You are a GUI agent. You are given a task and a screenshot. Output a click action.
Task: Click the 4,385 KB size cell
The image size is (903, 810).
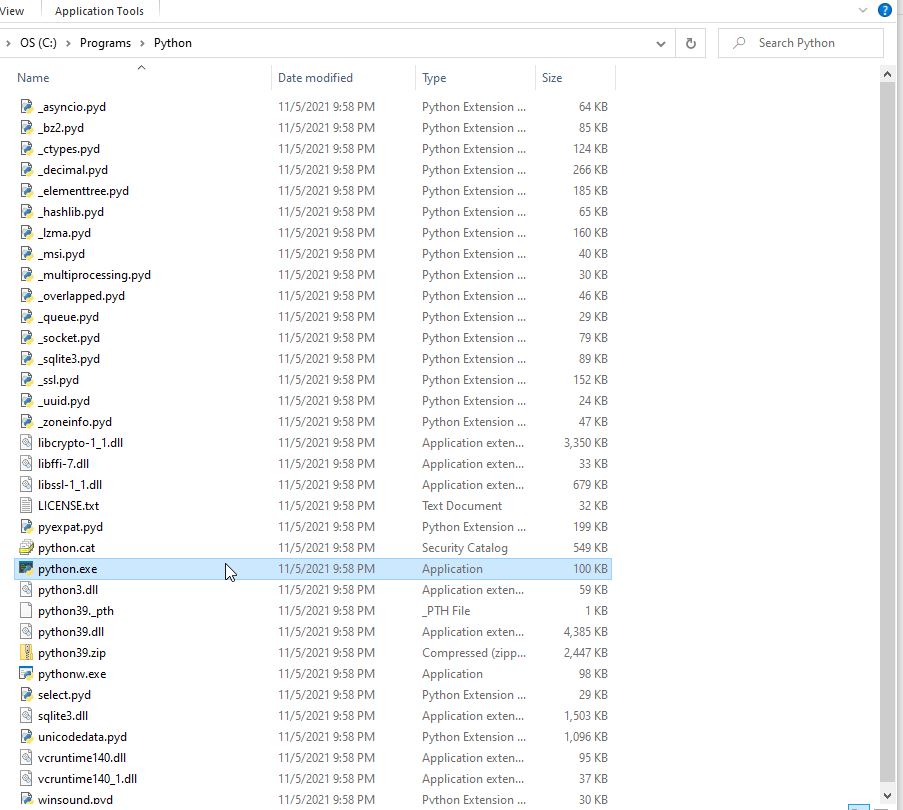585,632
